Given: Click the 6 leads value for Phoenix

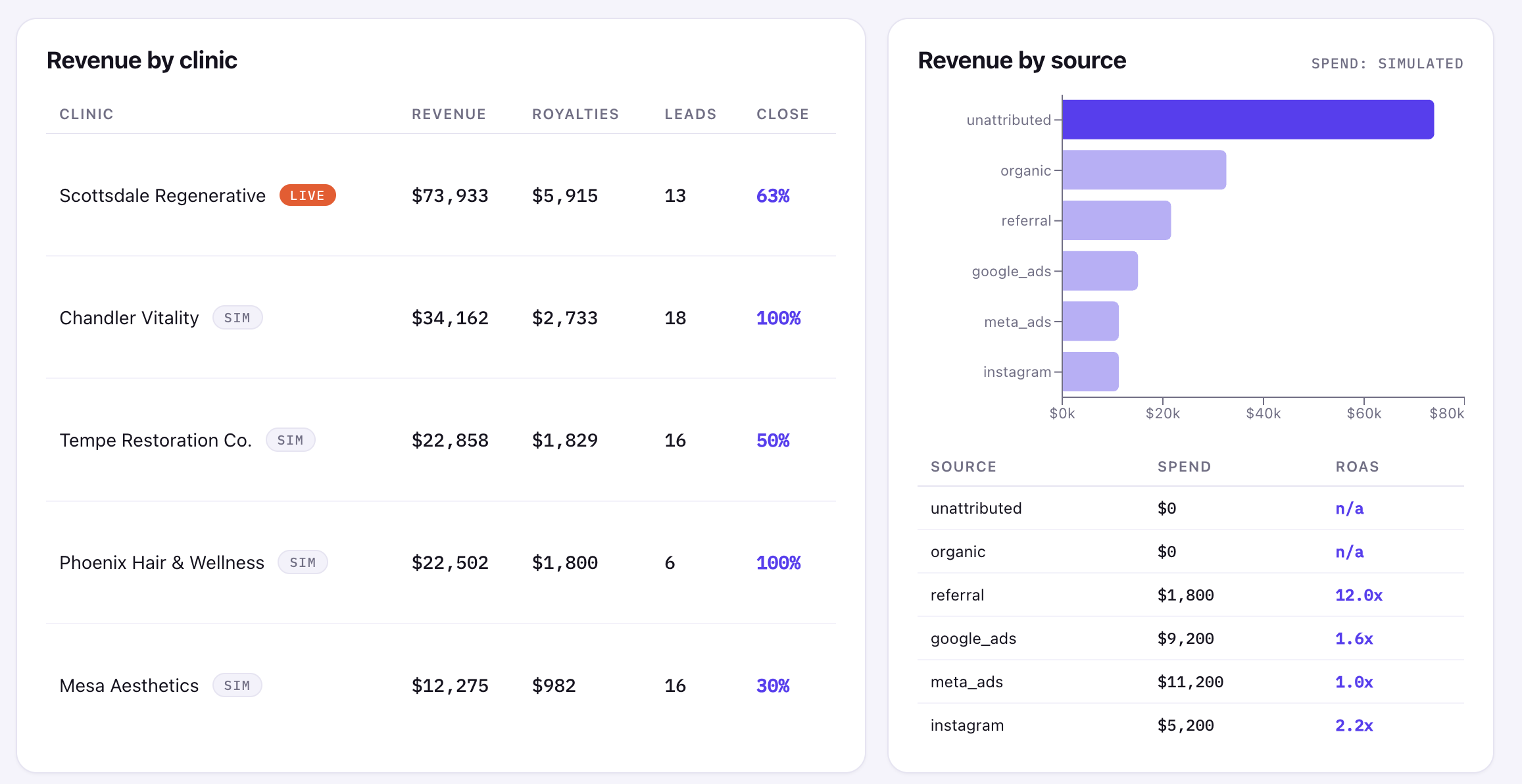Looking at the screenshot, I should [x=670, y=562].
